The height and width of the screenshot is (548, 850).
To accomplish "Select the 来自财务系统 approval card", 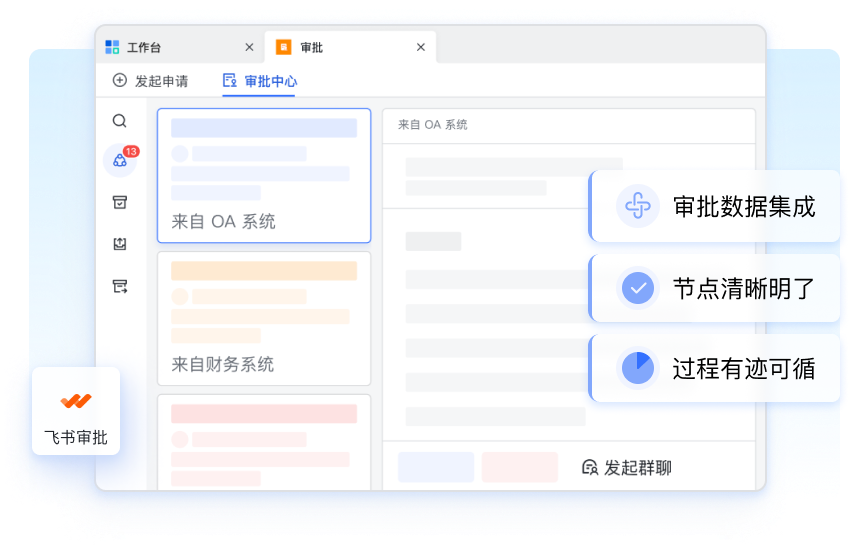I will (264, 319).
